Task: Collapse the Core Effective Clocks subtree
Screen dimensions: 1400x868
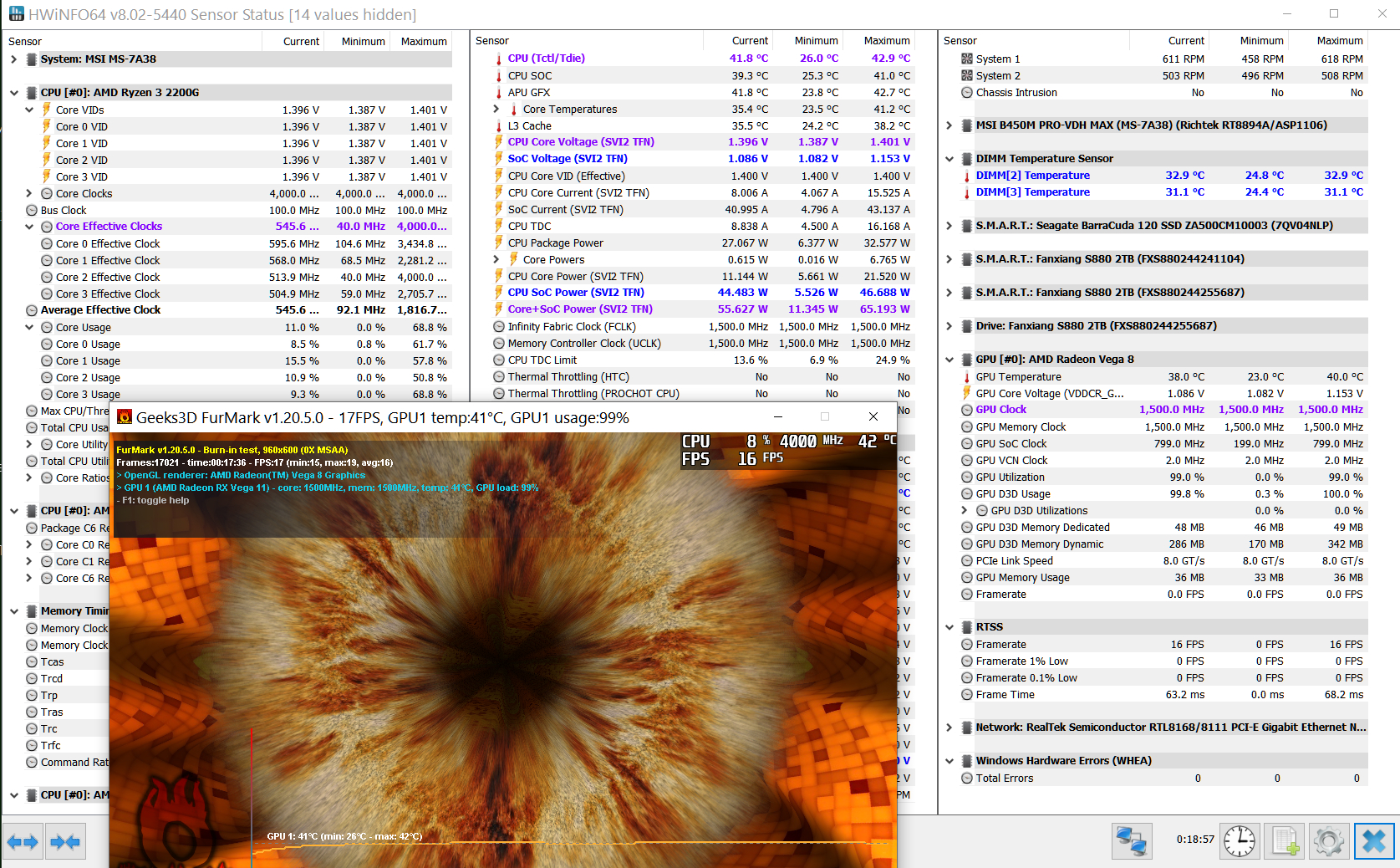Action: 29,227
